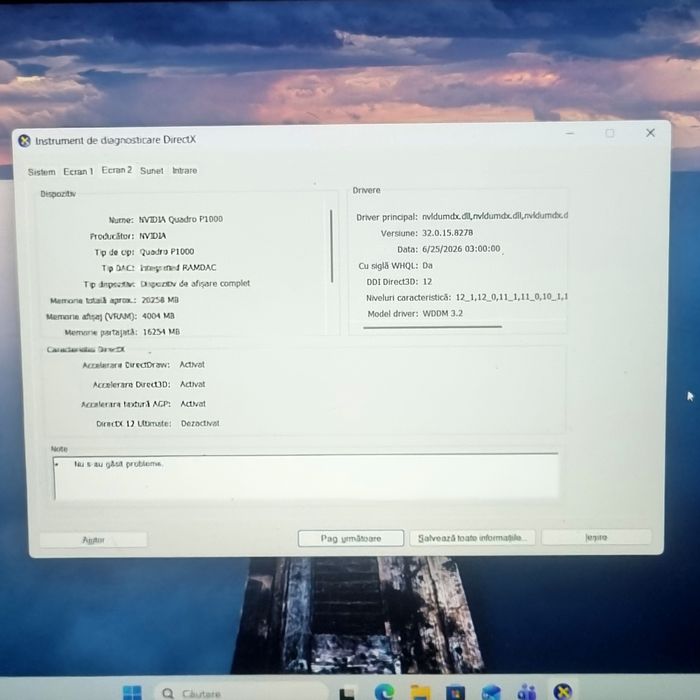The width and height of the screenshot is (700, 700).
Task: Click the taskbar Căutare search box
Action: [x=241, y=693]
